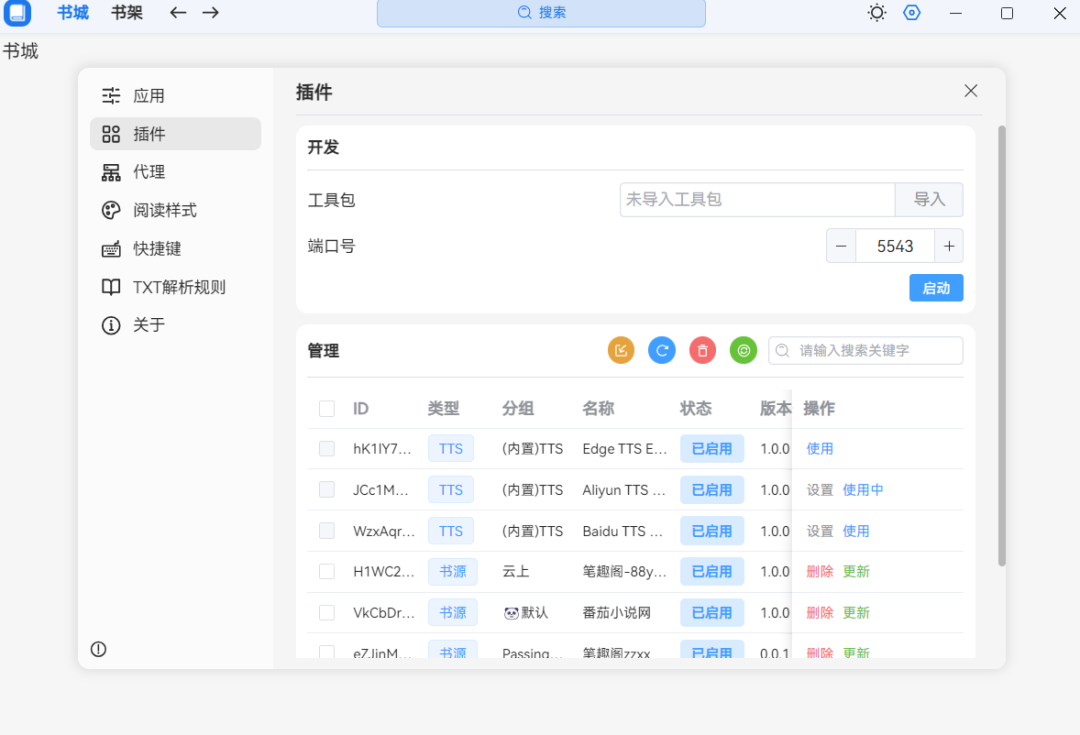1080x735 pixels.
Task: Click the orange import plugin icon
Action: pos(620,350)
